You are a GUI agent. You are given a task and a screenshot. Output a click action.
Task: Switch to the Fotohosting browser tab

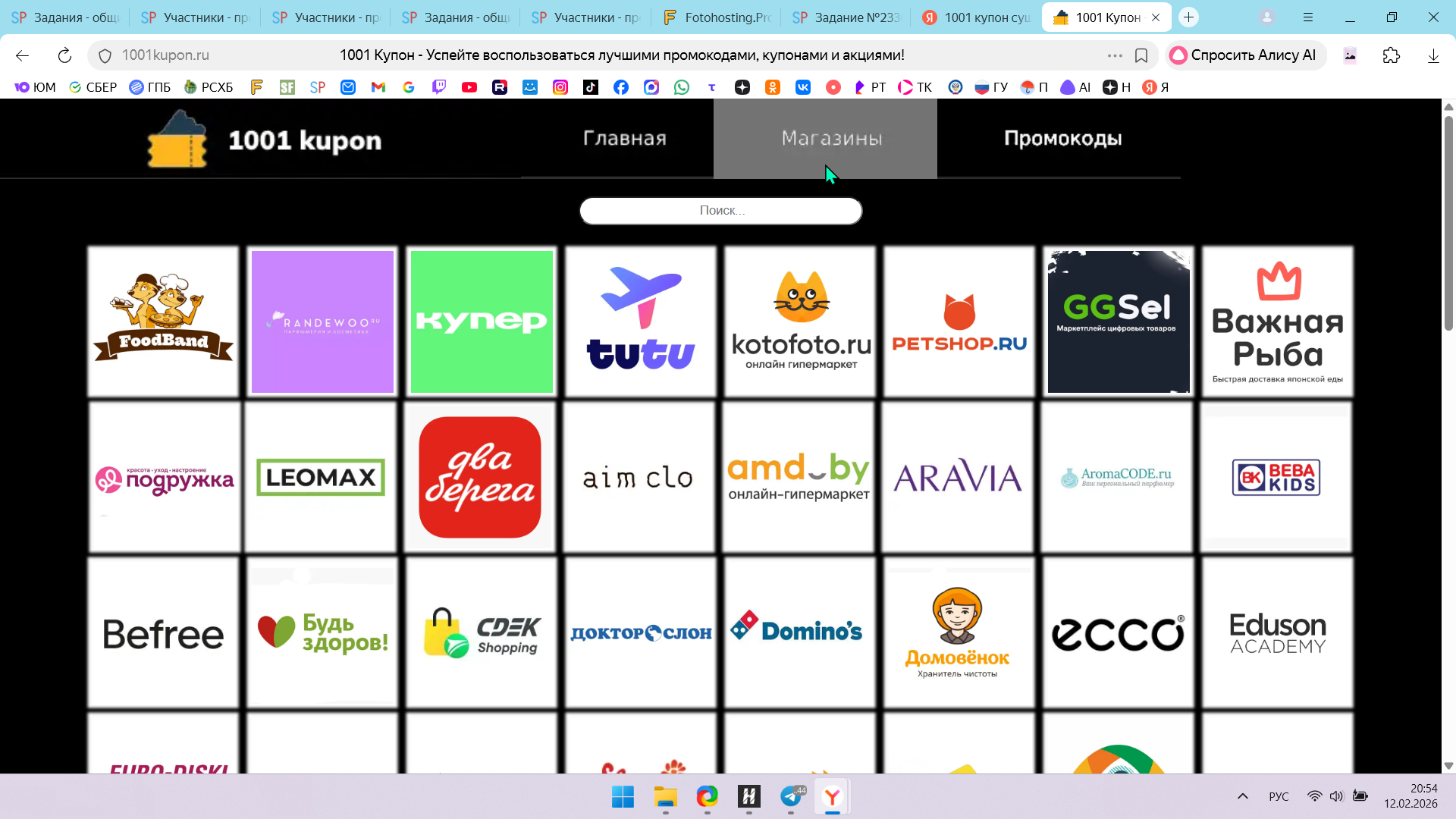pos(716,17)
